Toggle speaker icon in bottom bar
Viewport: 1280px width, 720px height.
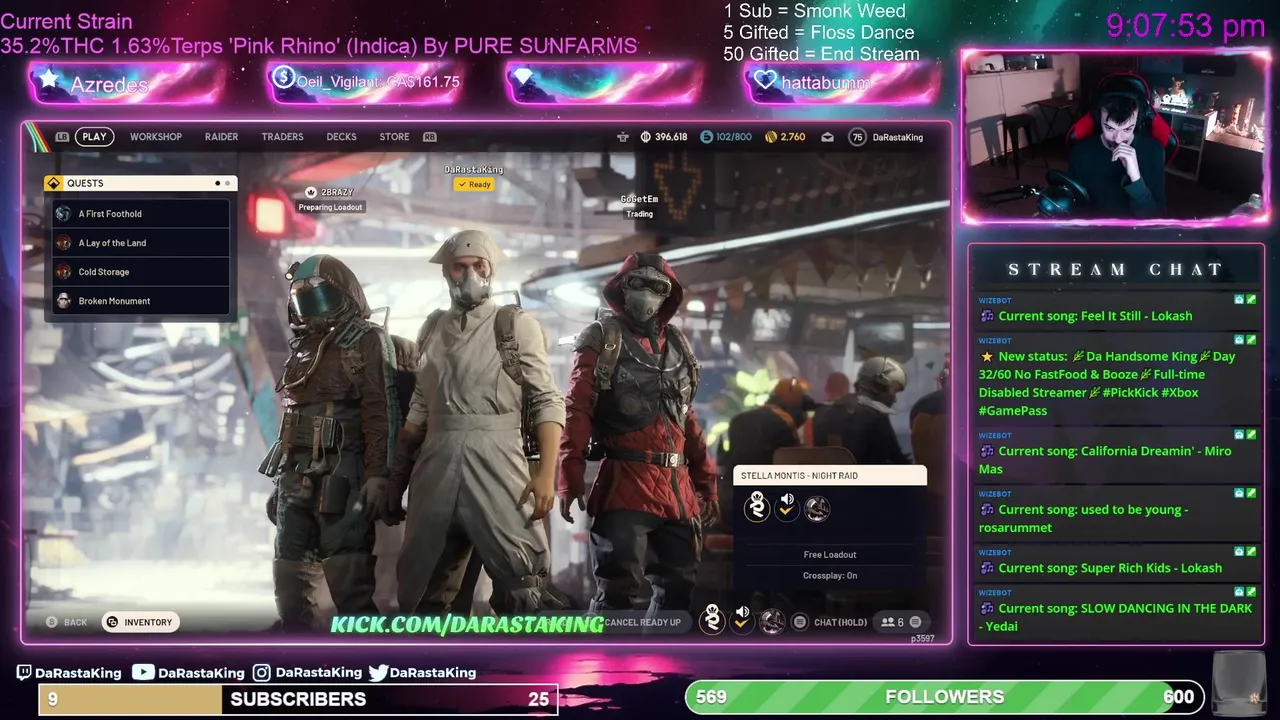[x=742, y=618]
